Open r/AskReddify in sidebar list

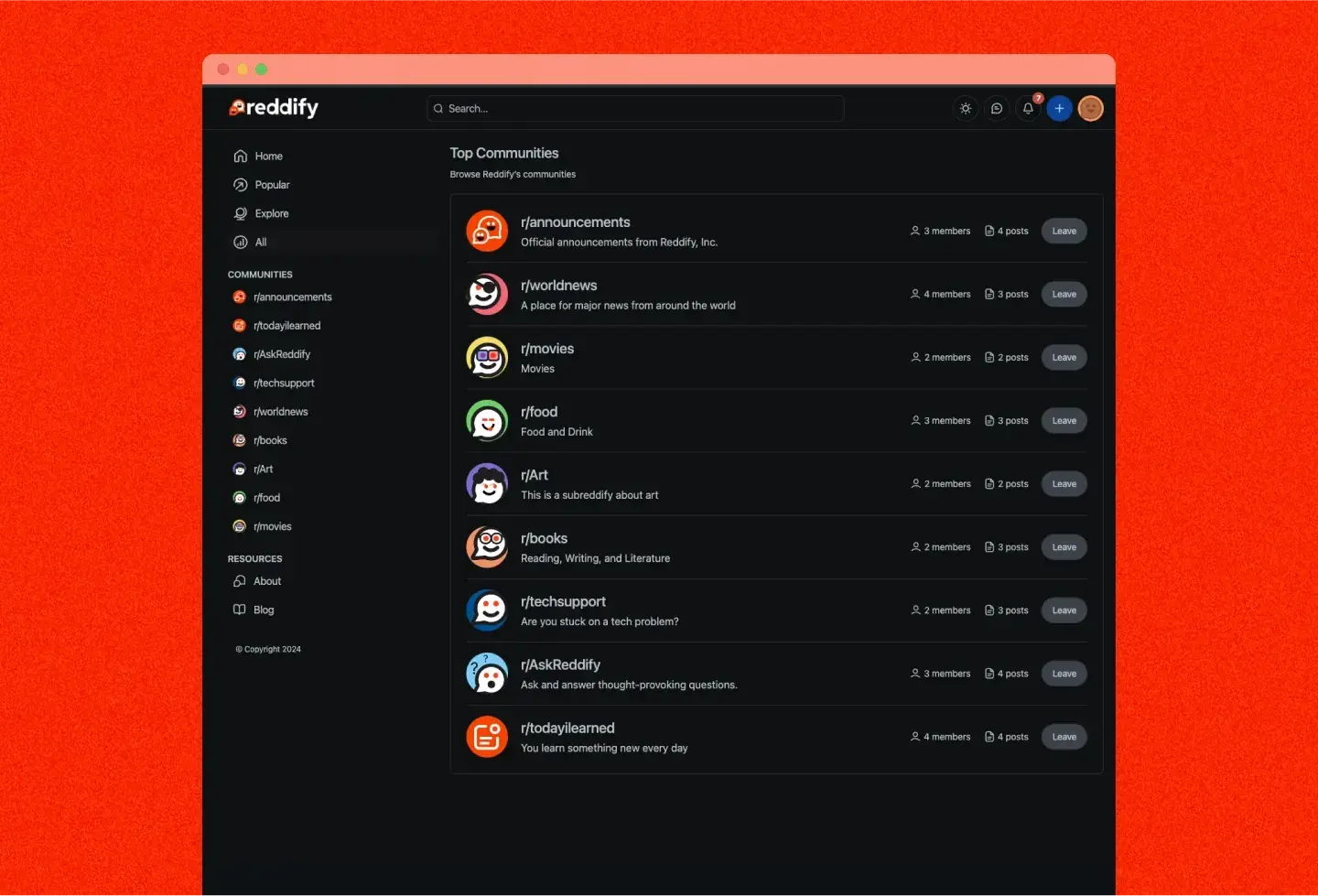272,354
